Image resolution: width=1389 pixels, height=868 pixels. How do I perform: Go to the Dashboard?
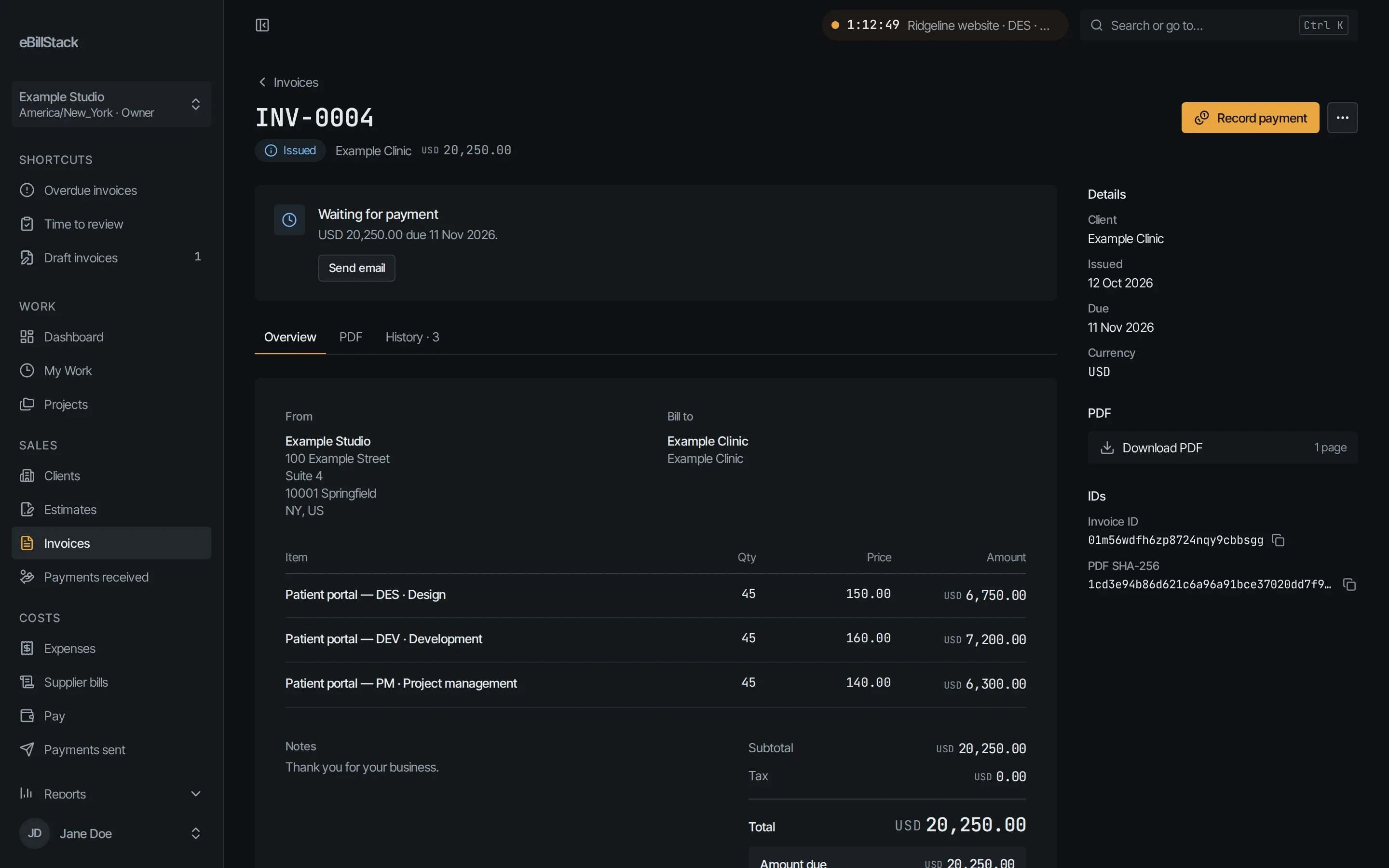click(x=111, y=337)
